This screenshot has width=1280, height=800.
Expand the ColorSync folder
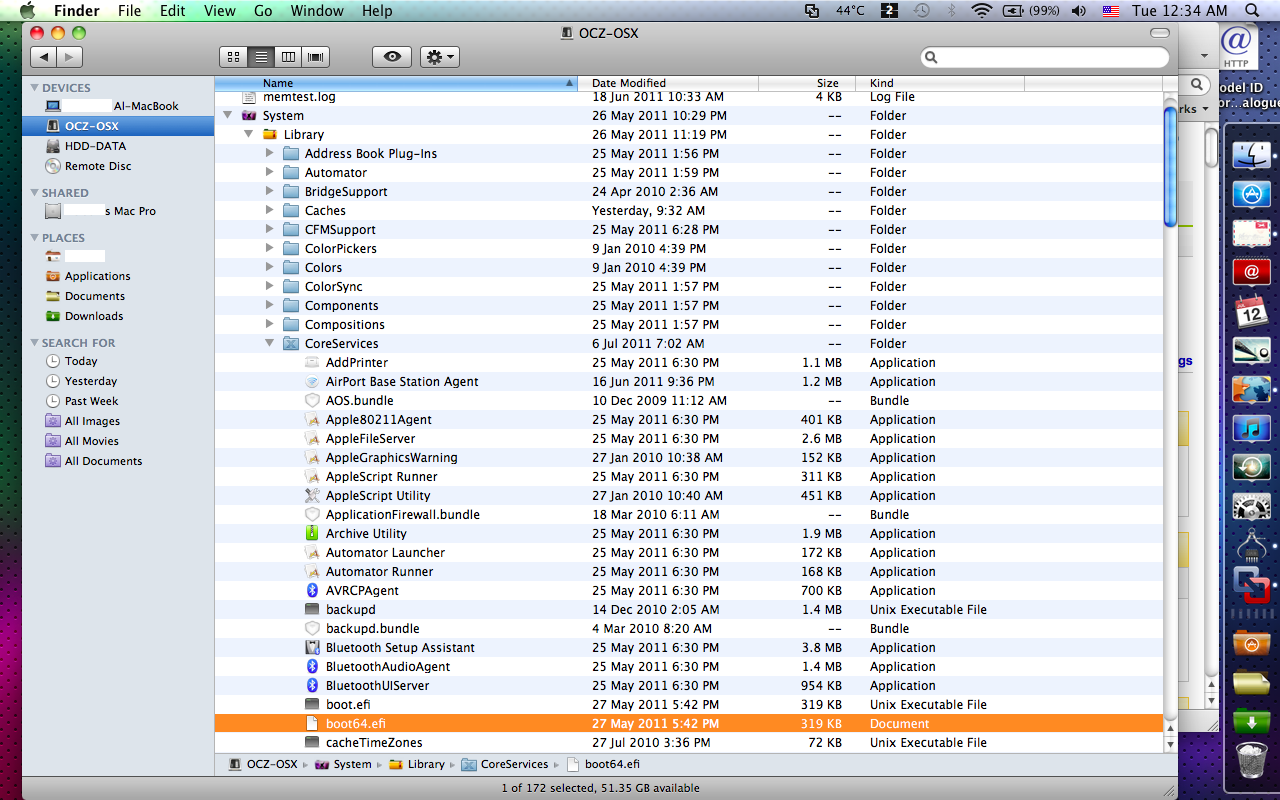270,286
